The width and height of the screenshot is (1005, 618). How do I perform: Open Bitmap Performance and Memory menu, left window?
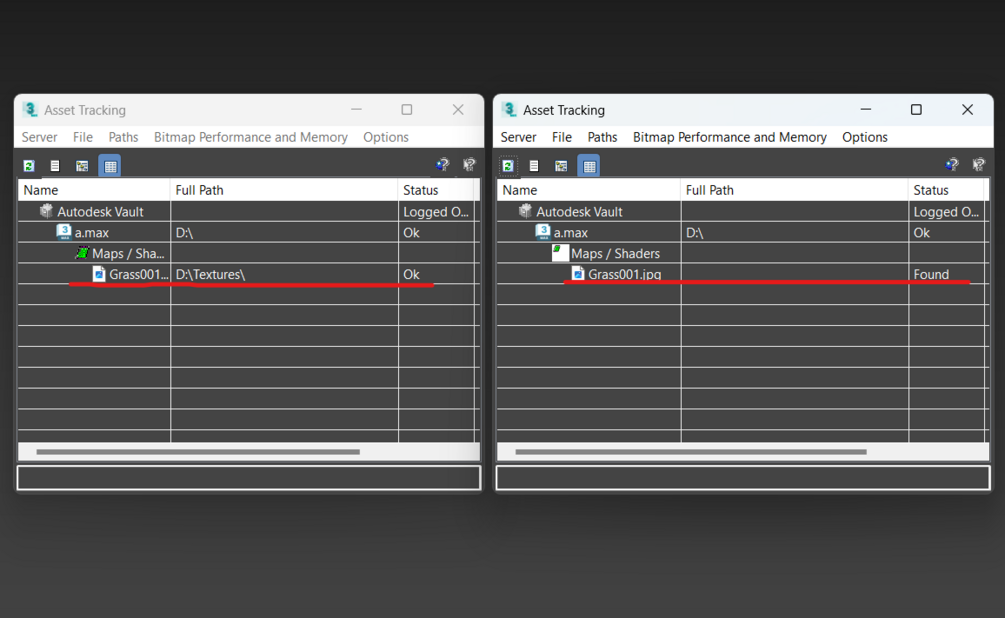coord(251,137)
